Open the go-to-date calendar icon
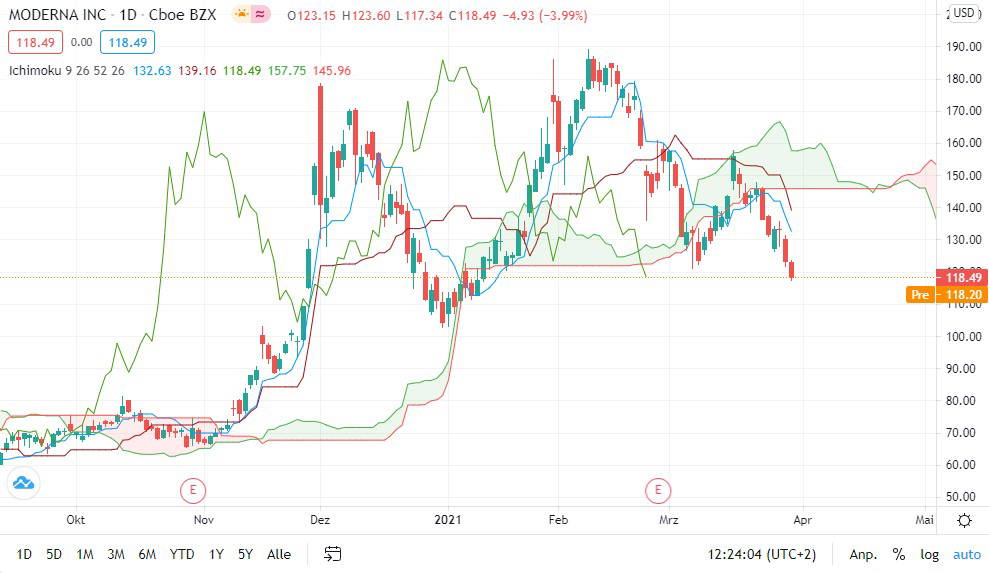The image size is (989, 573). click(x=332, y=554)
